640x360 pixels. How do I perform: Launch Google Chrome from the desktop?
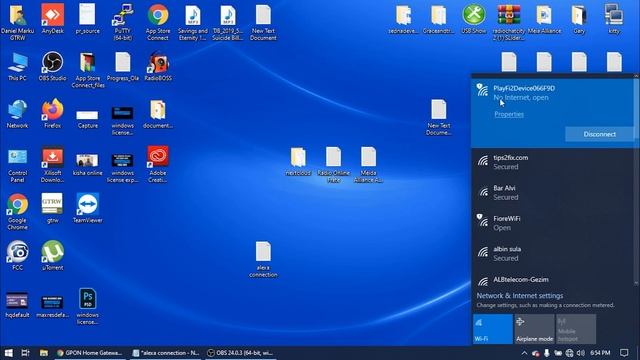(x=17, y=212)
